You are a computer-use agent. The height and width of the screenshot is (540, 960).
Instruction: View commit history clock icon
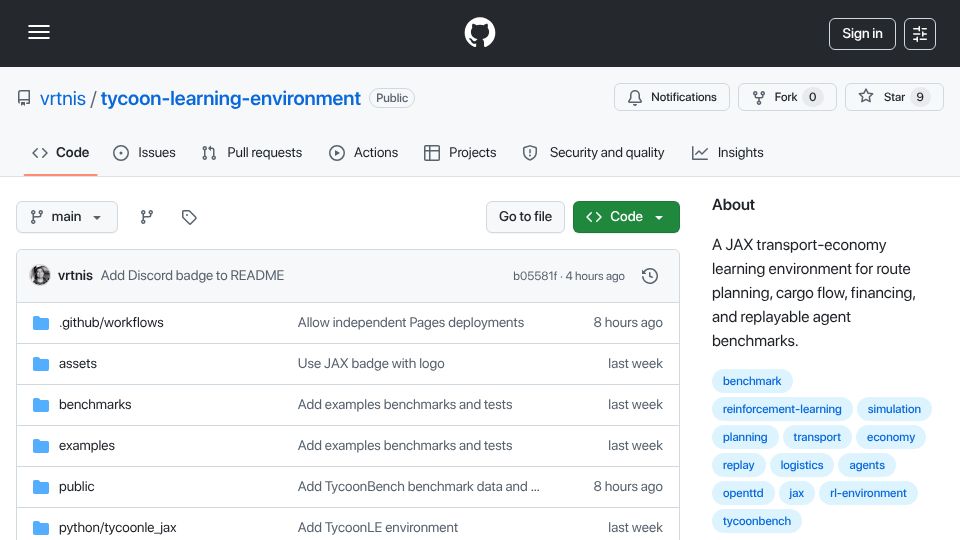pyautogui.click(x=650, y=276)
